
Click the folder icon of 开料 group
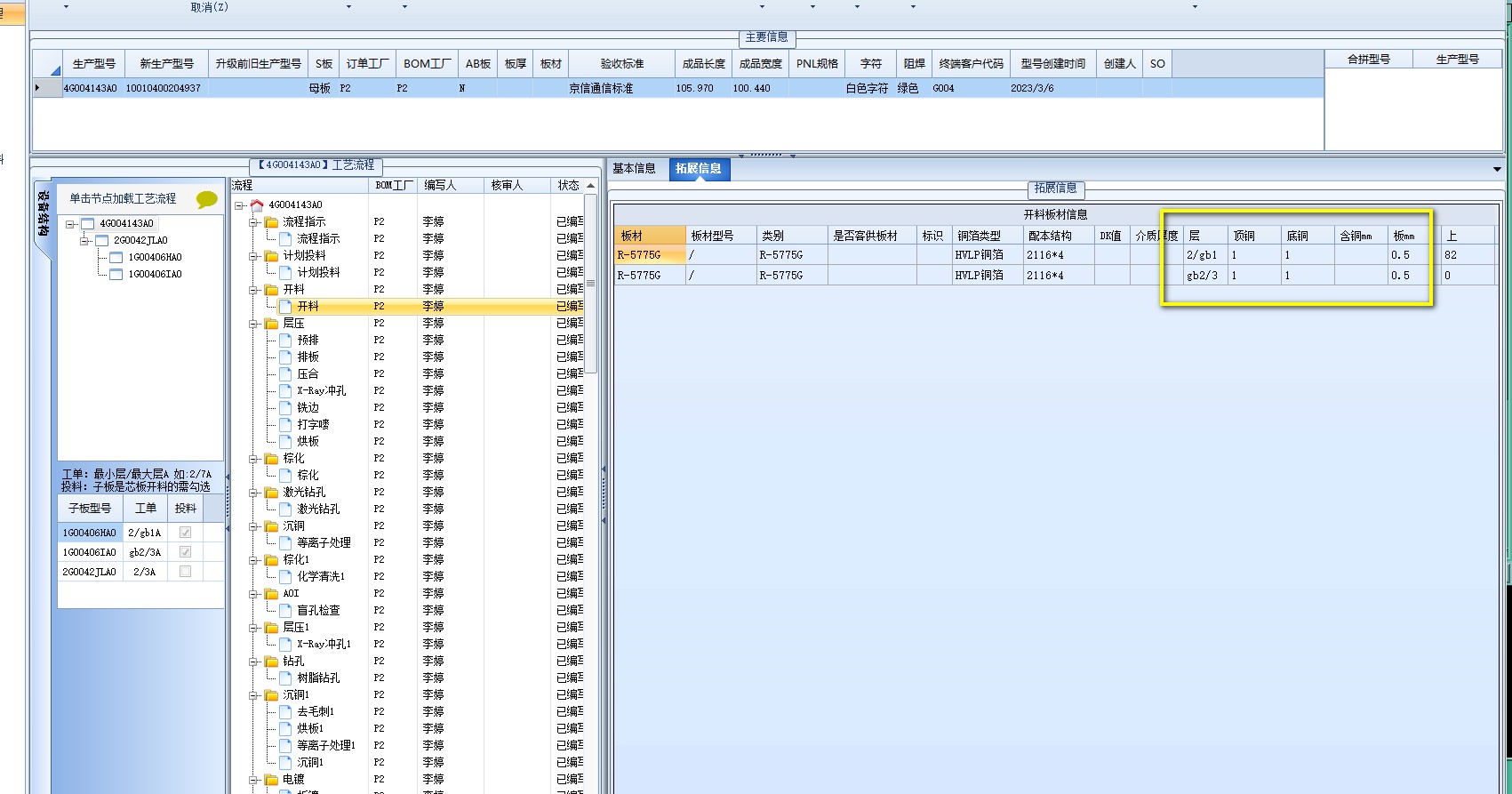pos(271,289)
